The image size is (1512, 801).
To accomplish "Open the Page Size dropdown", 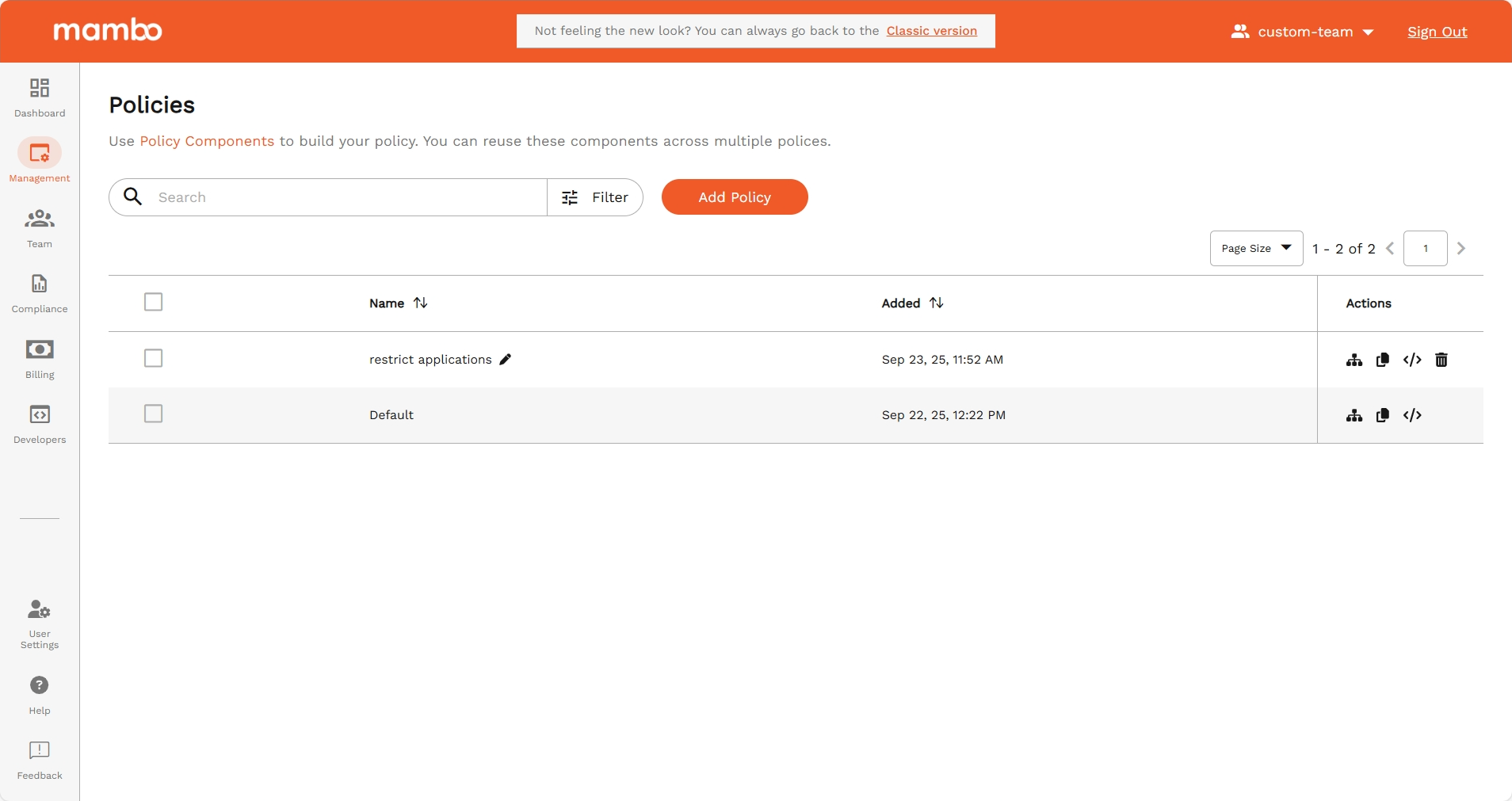I will [1256, 249].
